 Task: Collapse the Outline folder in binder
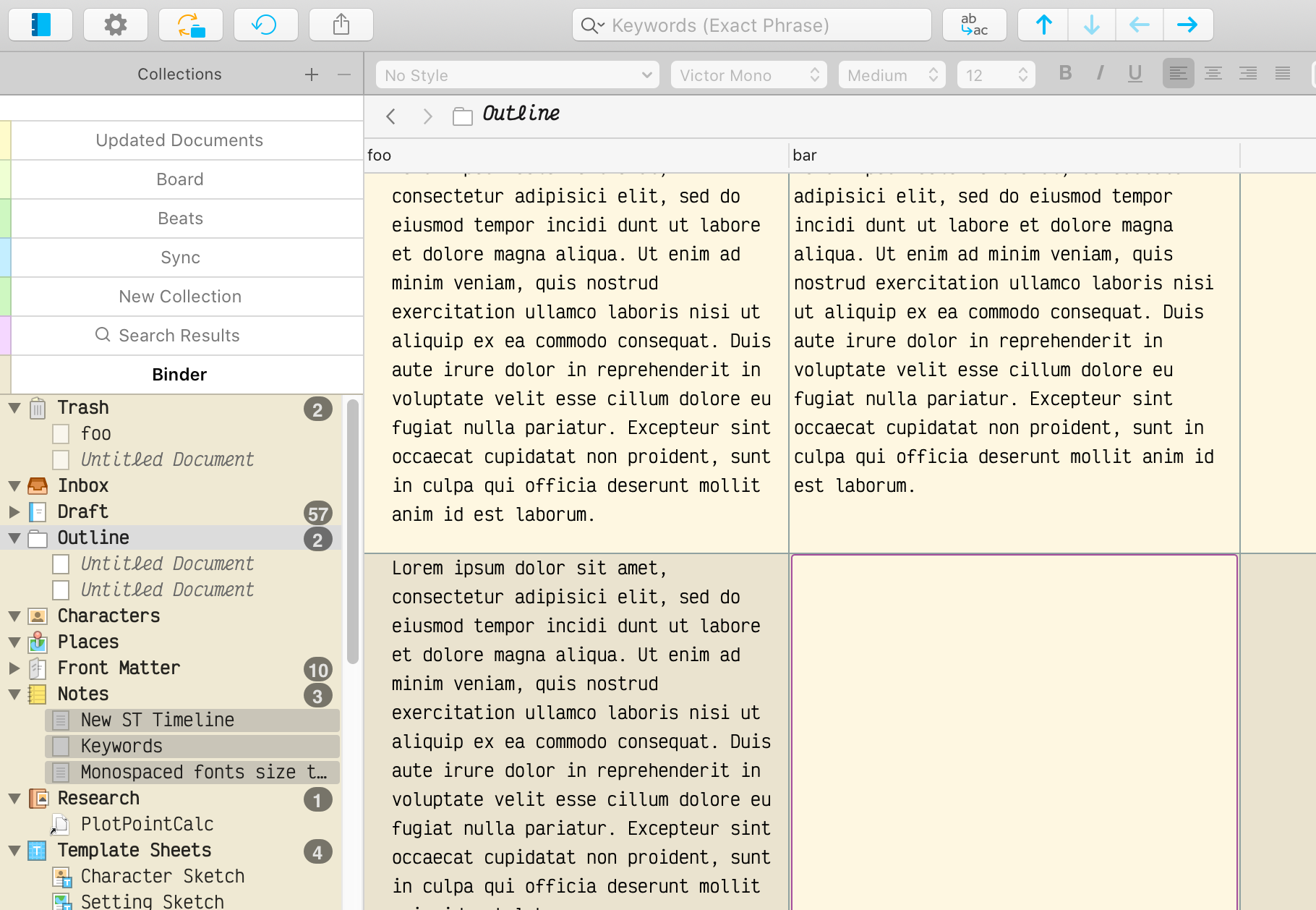point(14,538)
